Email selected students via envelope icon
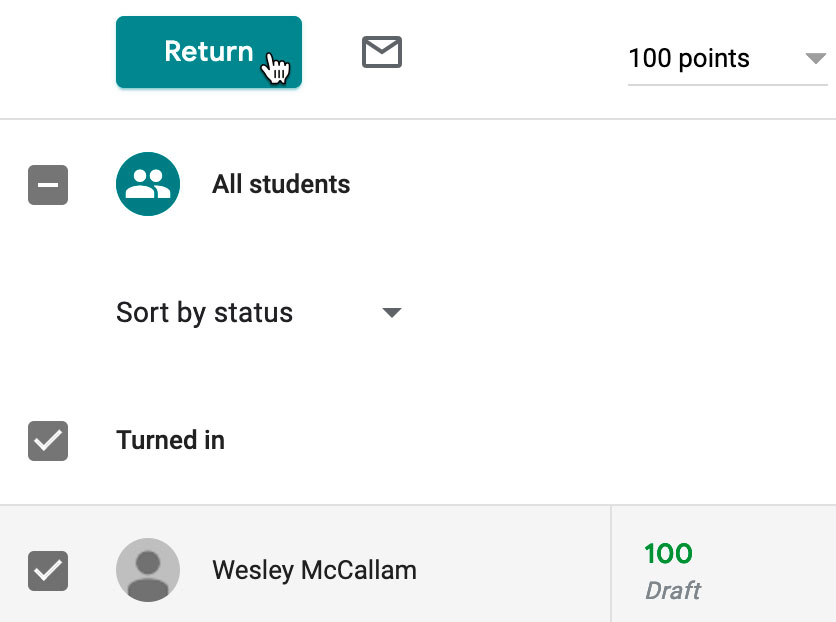Viewport: 836px width, 622px height. [x=381, y=53]
